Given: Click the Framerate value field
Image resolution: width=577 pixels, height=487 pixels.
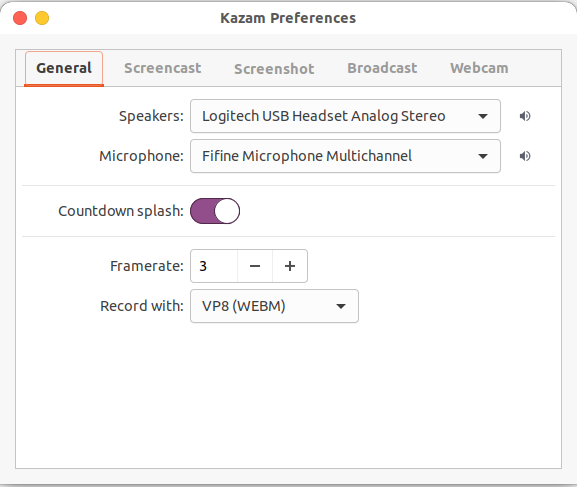Looking at the screenshot, I should click(x=214, y=266).
